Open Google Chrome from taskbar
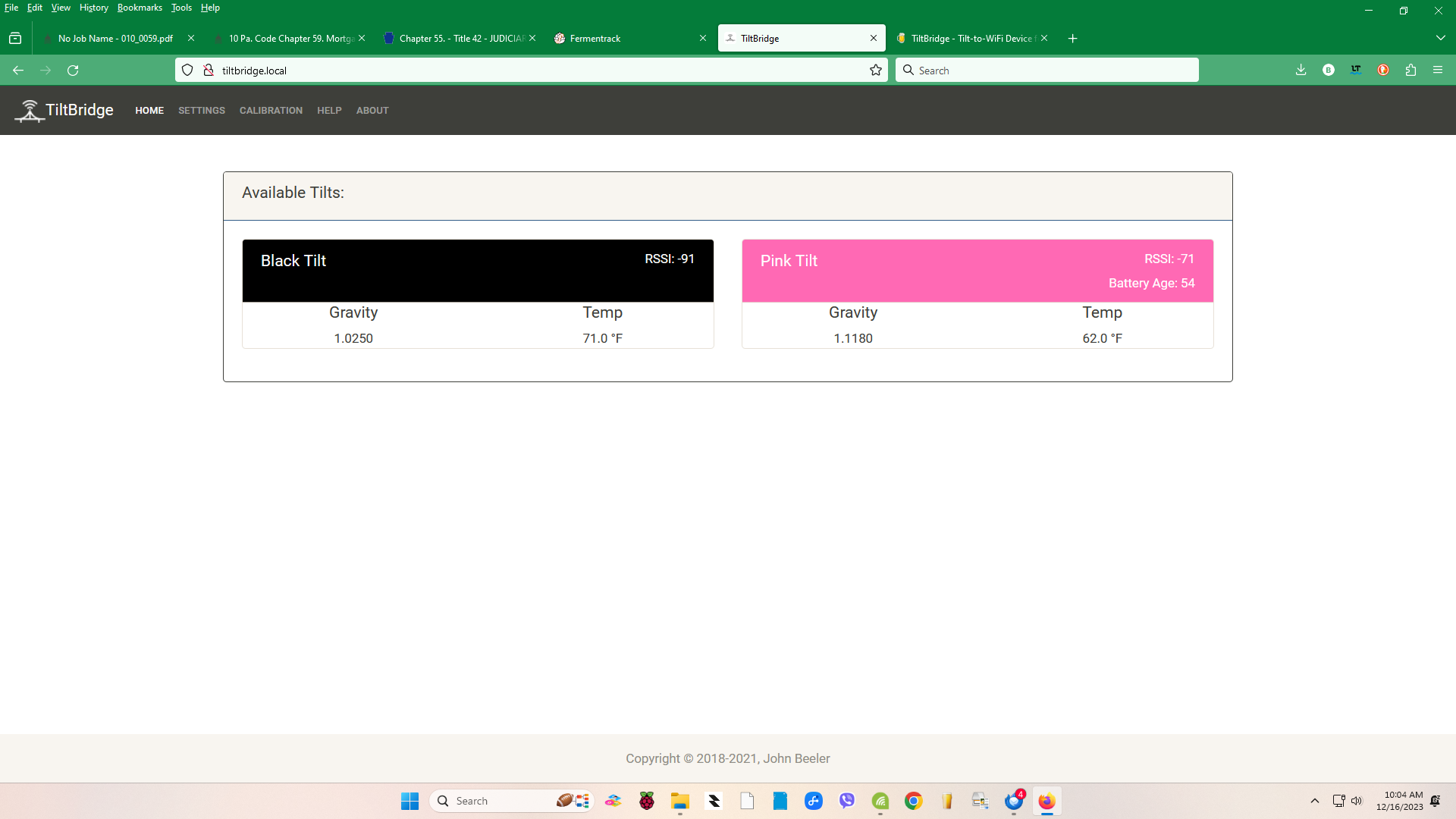 tap(914, 801)
